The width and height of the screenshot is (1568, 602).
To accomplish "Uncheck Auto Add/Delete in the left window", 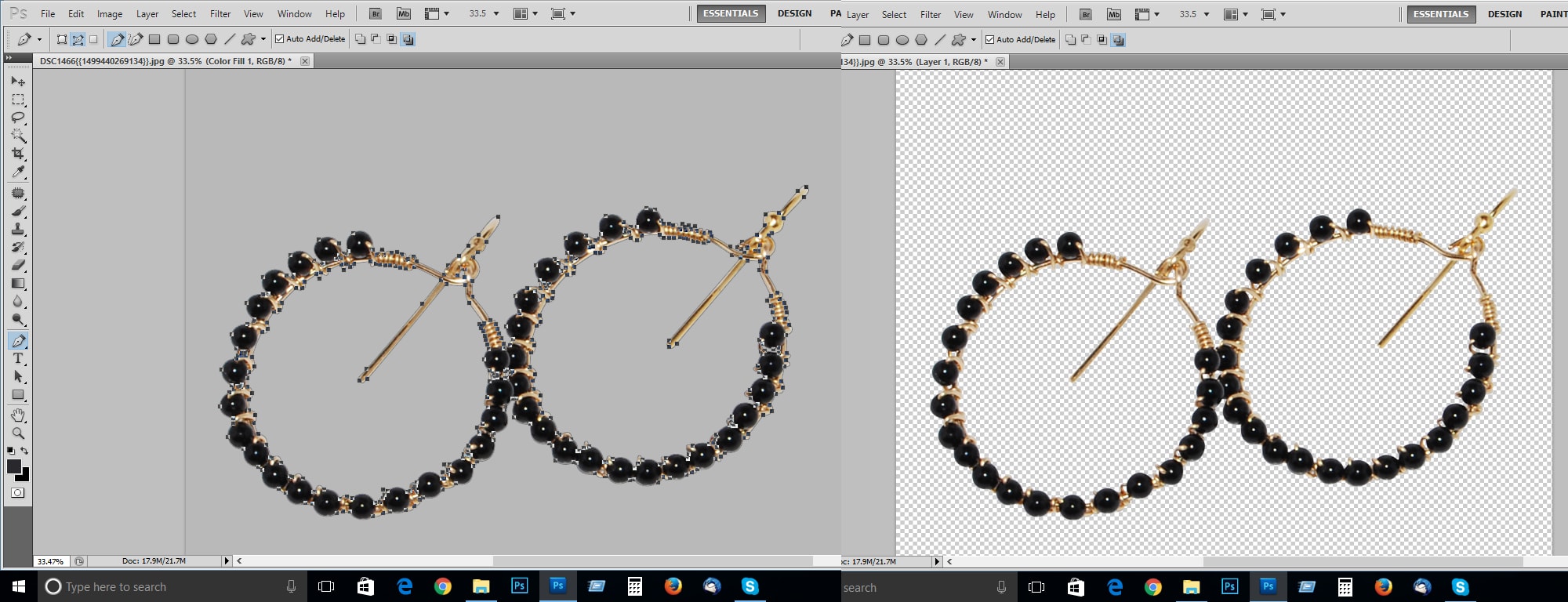I will [x=279, y=38].
